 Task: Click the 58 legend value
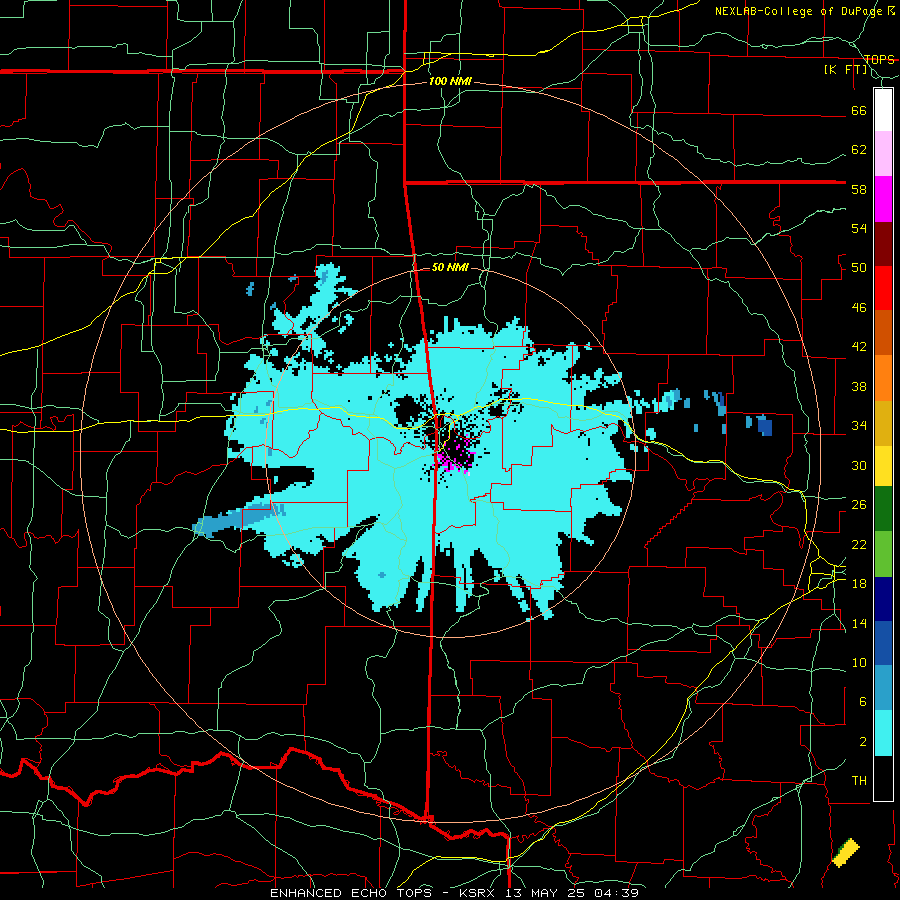click(x=859, y=189)
